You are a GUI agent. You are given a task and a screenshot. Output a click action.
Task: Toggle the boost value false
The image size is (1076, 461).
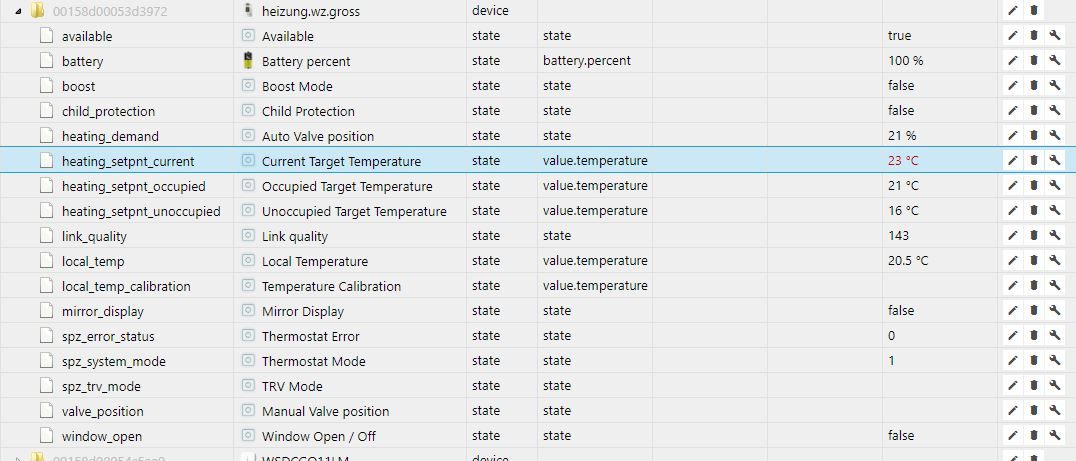tap(900, 86)
